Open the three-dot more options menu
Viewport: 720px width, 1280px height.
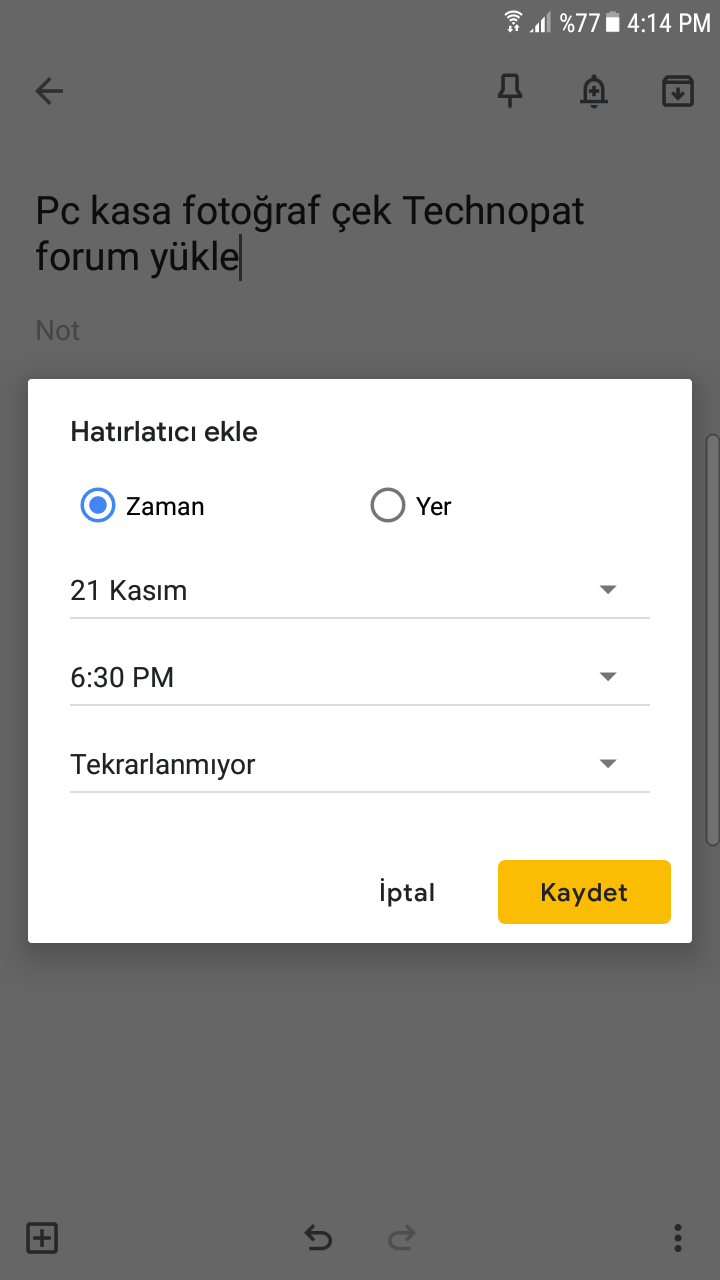[678, 1238]
